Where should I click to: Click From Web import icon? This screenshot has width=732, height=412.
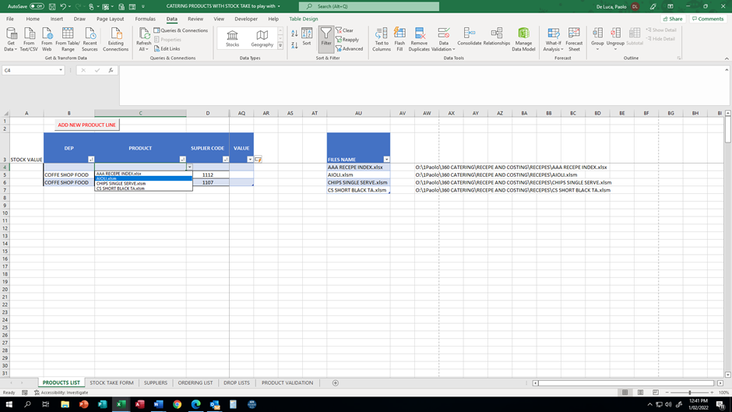pos(47,39)
